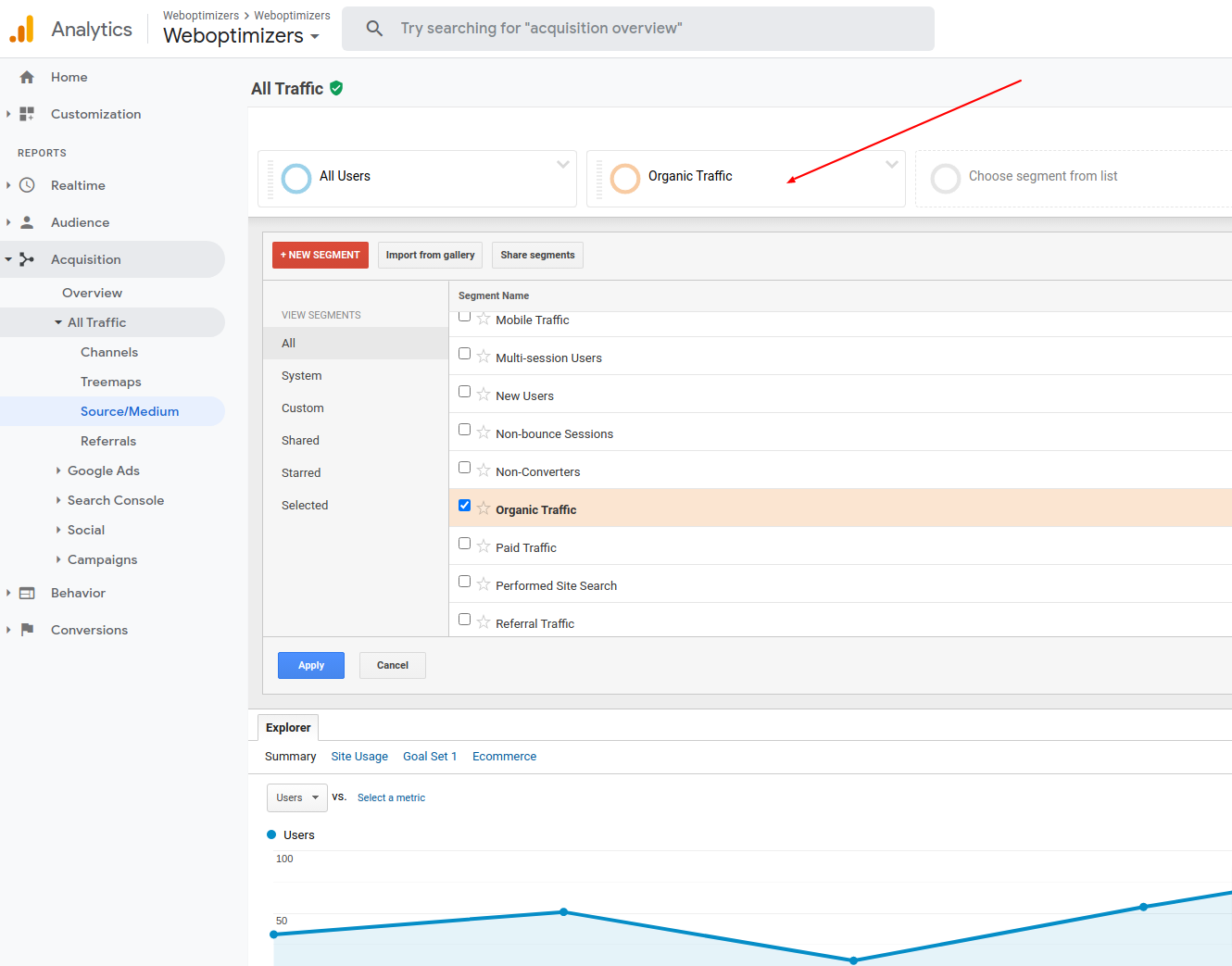The image size is (1232, 966).
Task: Click the Customization dashboard icon
Action: (27, 114)
